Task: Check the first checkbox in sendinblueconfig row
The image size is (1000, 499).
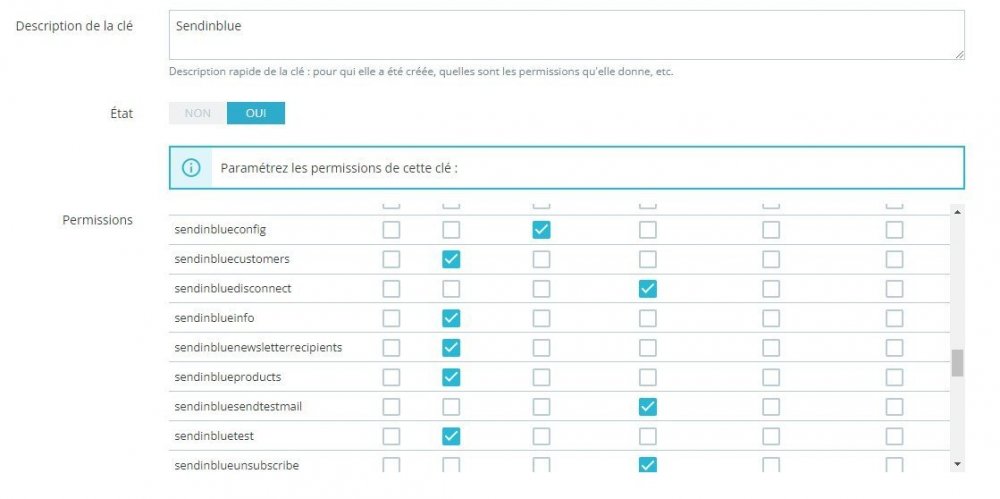Action: [391, 230]
